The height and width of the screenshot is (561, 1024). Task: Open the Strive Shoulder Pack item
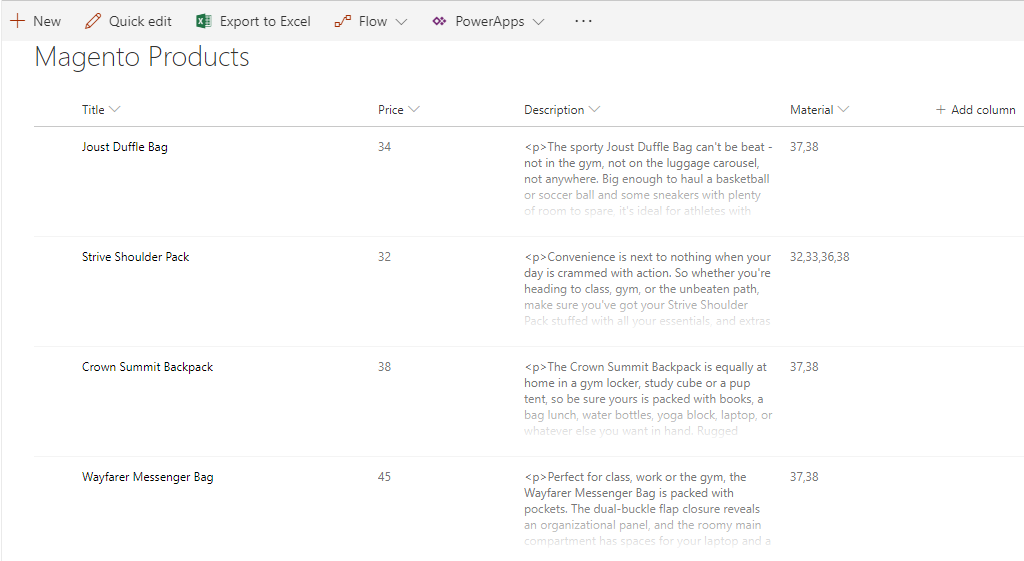135,257
